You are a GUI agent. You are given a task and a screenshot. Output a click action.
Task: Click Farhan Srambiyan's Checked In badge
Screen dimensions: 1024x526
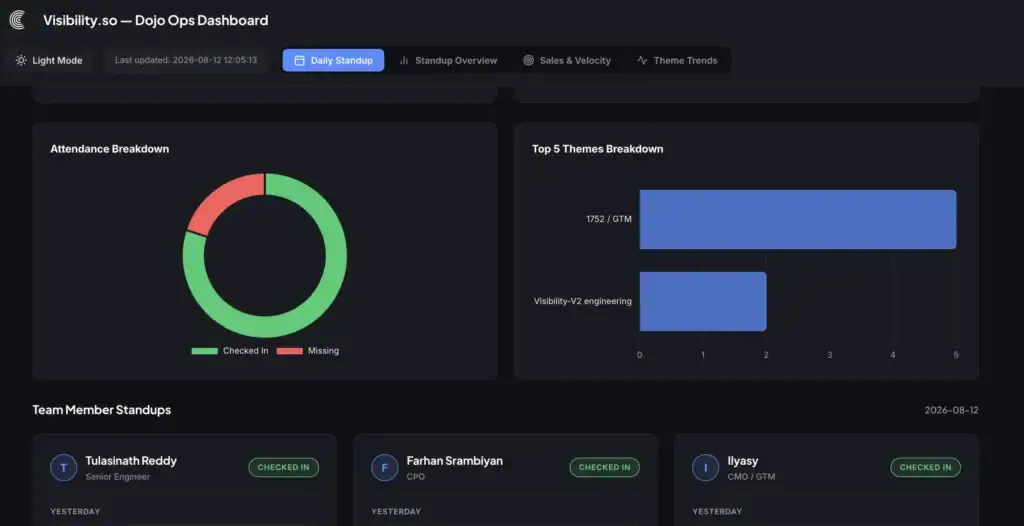point(605,467)
